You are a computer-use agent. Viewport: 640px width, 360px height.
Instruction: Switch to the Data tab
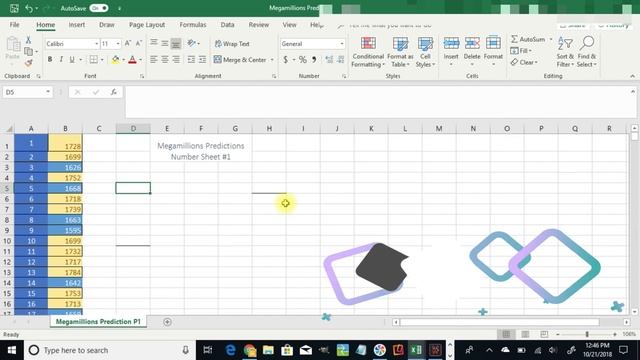[x=227, y=24]
